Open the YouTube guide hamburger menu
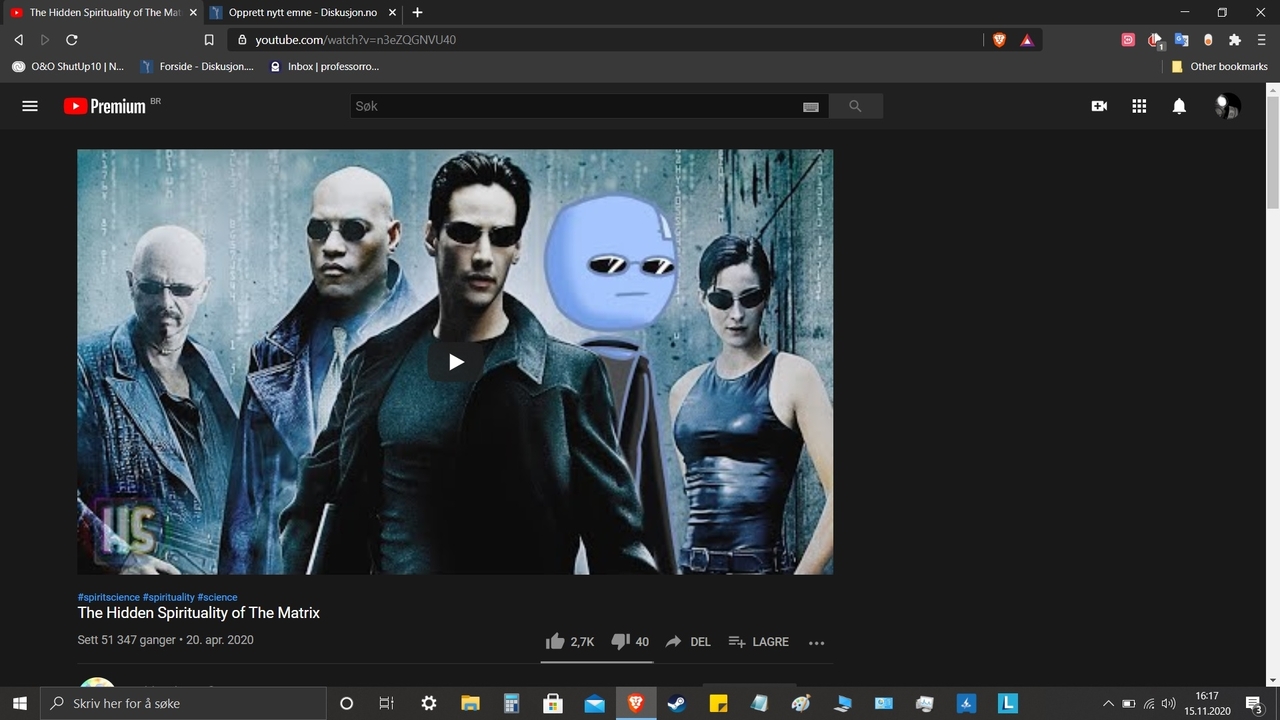 point(30,106)
